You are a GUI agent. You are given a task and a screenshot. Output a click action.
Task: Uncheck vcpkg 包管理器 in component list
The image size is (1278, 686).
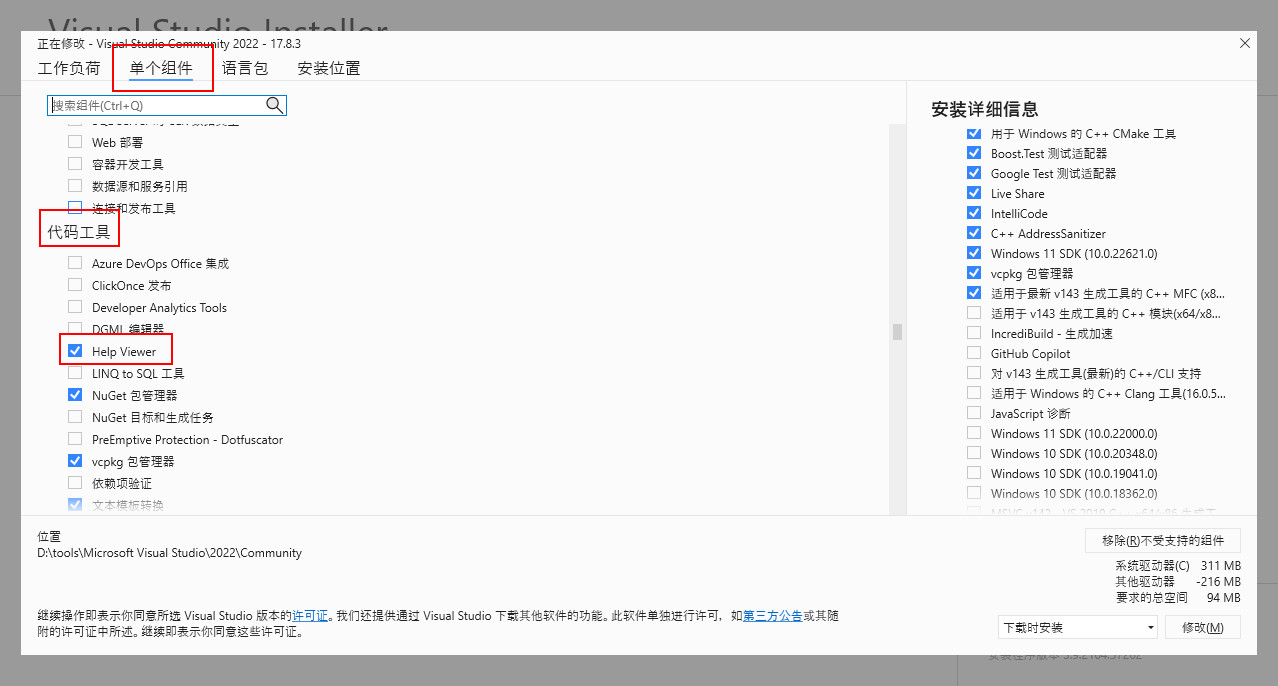click(x=75, y=461)
